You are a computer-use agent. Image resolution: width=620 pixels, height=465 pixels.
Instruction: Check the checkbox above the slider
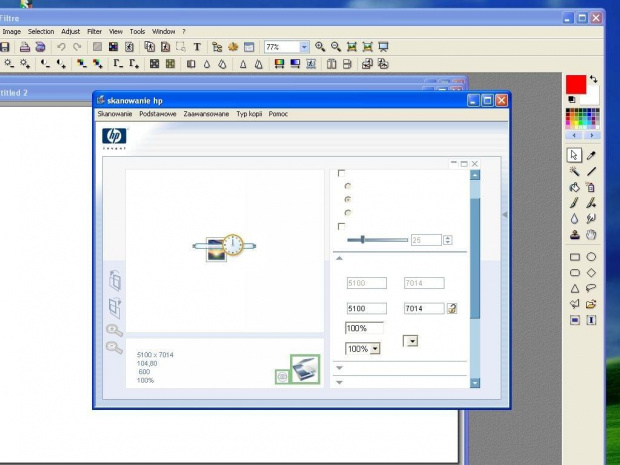click(x=342, y=226)
